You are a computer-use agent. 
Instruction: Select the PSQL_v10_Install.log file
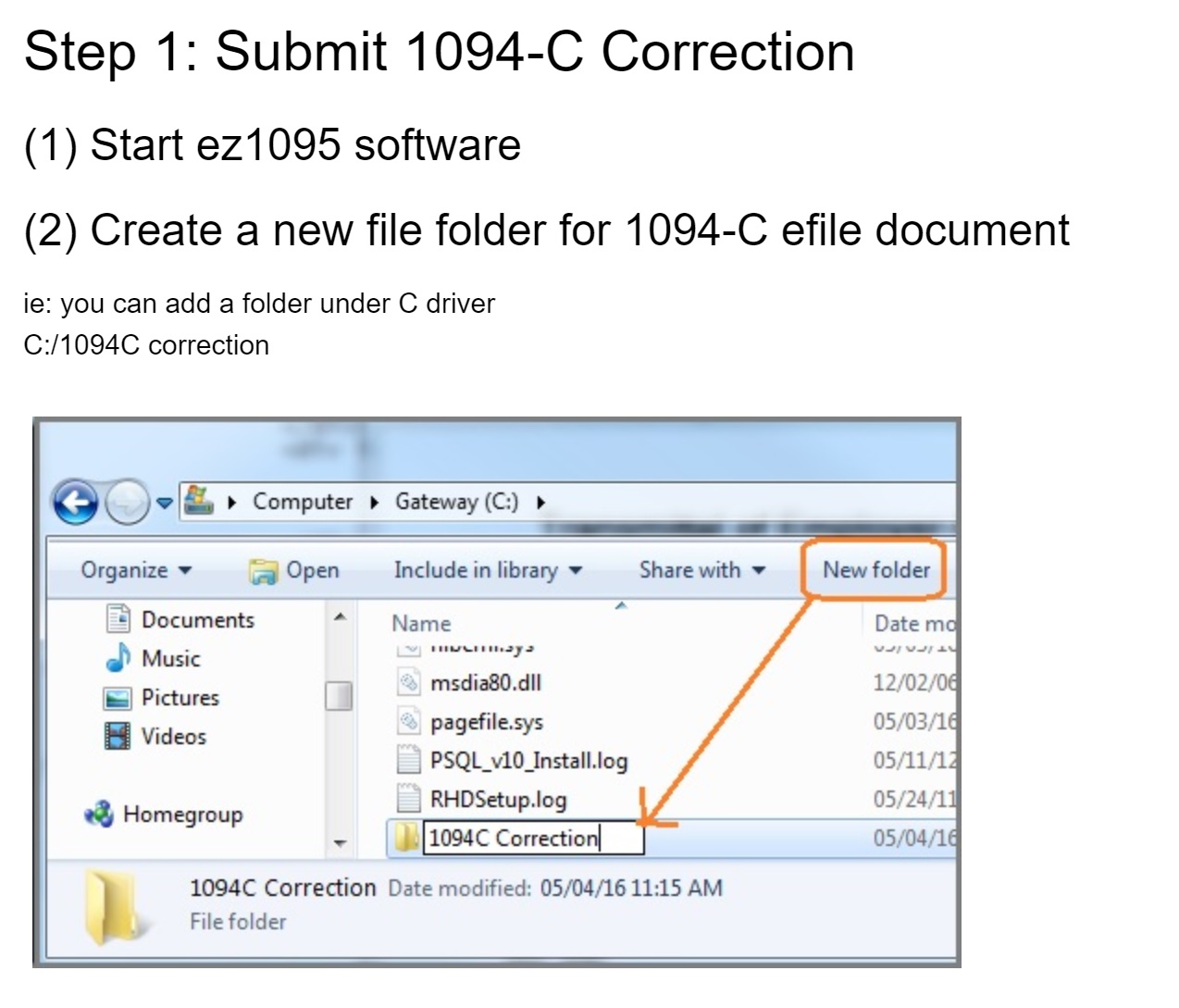click(x=528, y=761)
